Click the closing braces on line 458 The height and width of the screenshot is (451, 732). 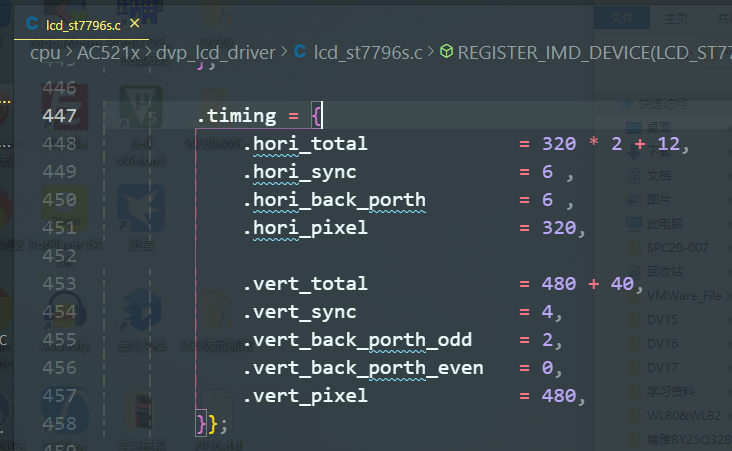(x=207, y=424)
